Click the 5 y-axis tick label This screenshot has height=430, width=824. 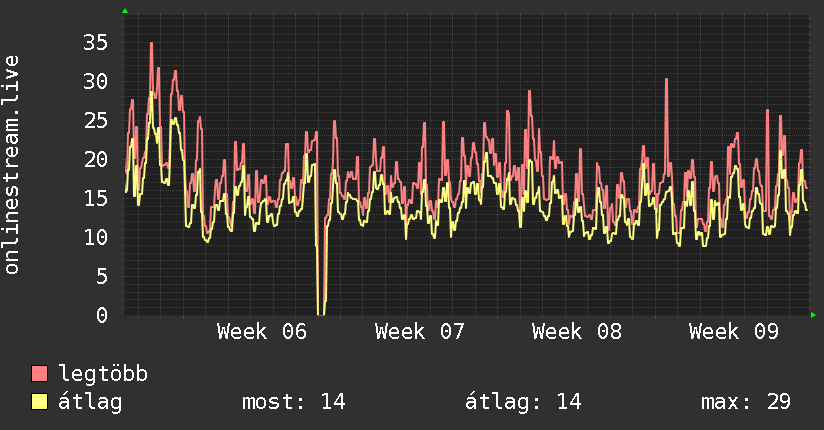pos(102,277)
